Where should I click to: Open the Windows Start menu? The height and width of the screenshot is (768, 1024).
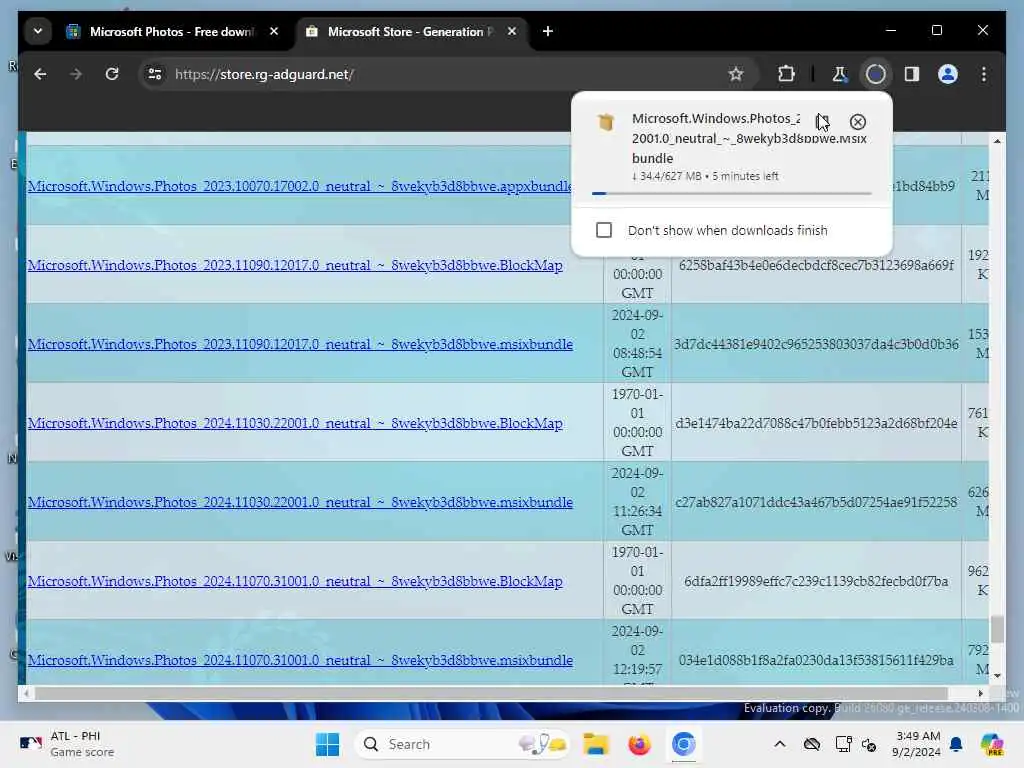pos(327,744)
